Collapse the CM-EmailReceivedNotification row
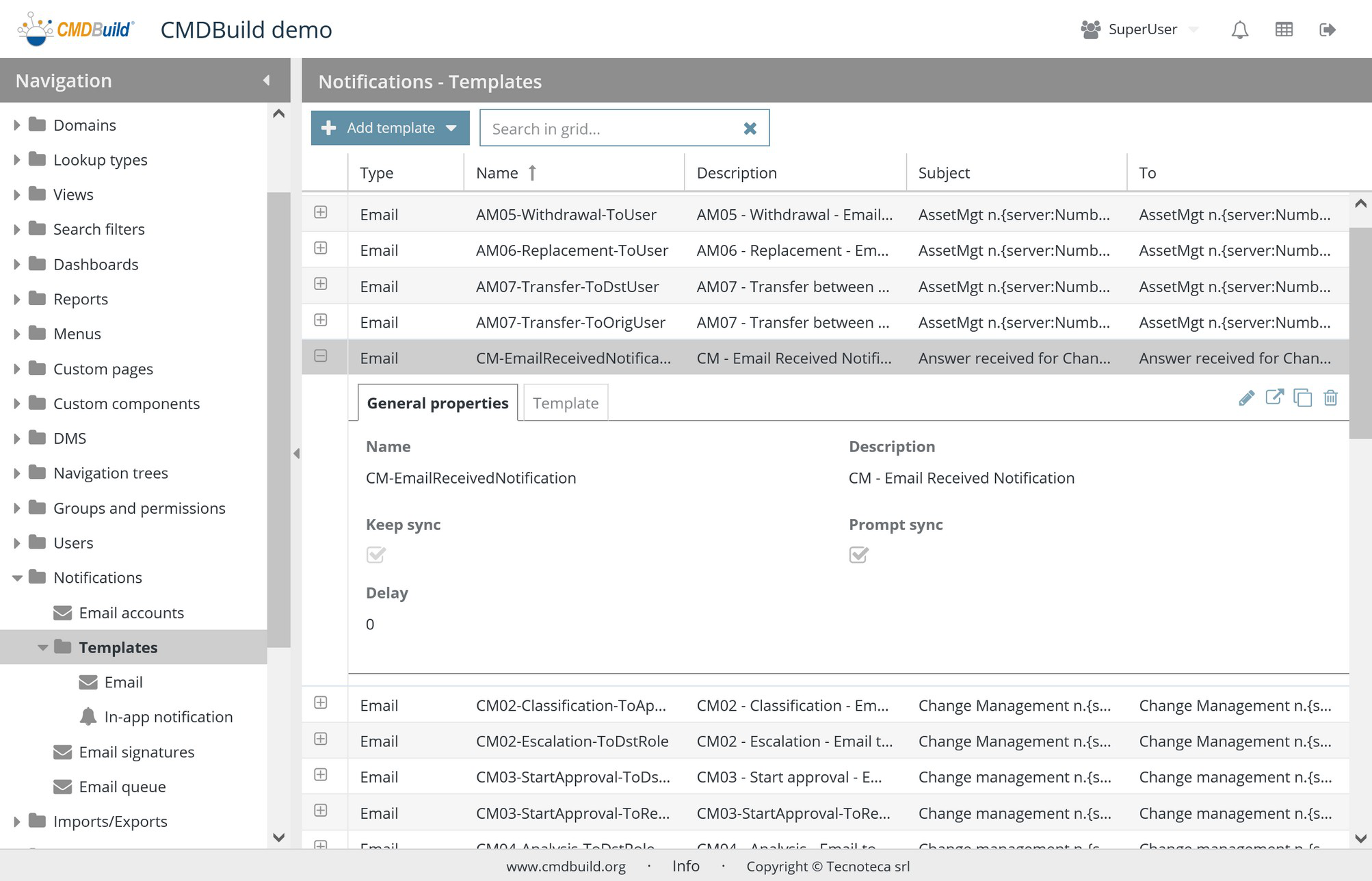The image size is (1372, 881). point(320,356)
